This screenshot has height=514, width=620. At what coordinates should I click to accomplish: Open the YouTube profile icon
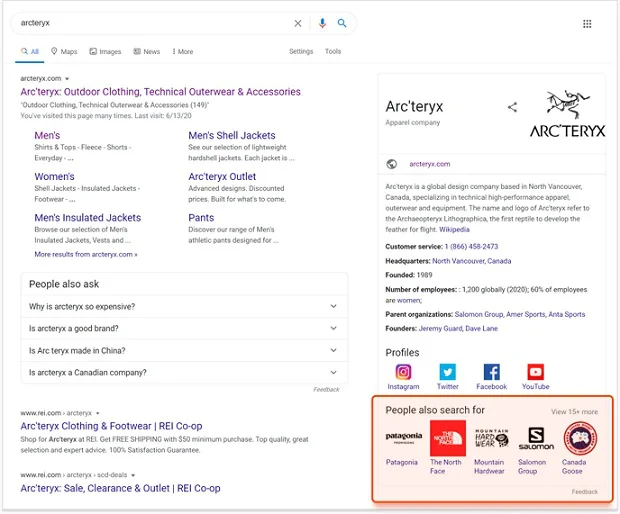tap(535, 372)
